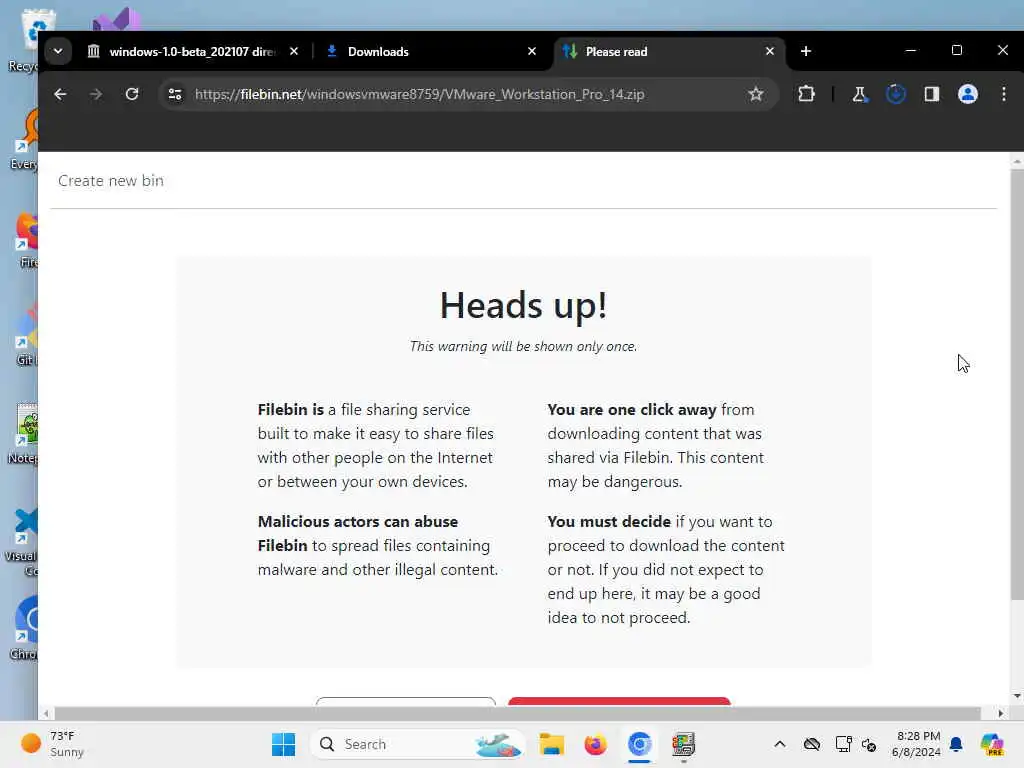Click the bold 'You are one click away' text
Viewport: 1024px width, 768px height.
tap(632, 409)
